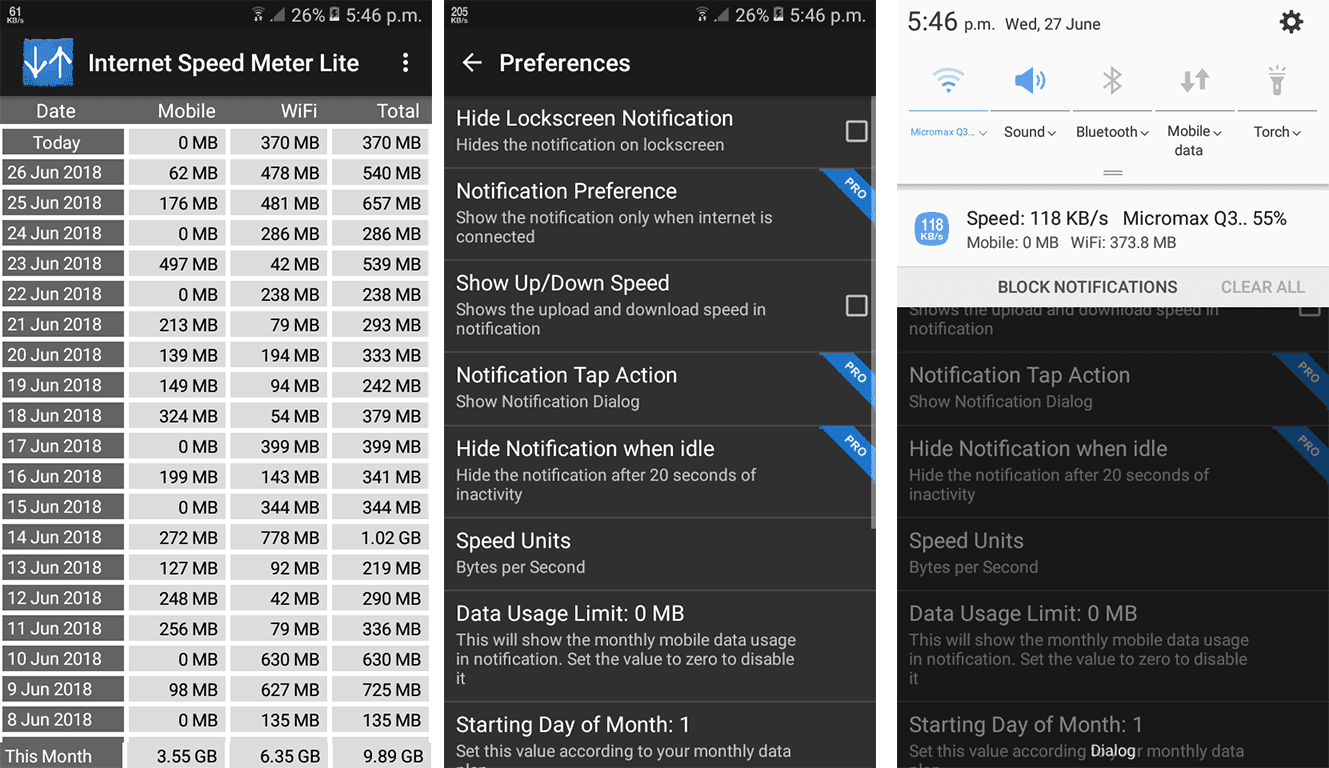The height and width of the screenshot is (768, 1329).
Task: Select the Today row in the usage table
Action: pyautogui.click(x=62, y=142)
